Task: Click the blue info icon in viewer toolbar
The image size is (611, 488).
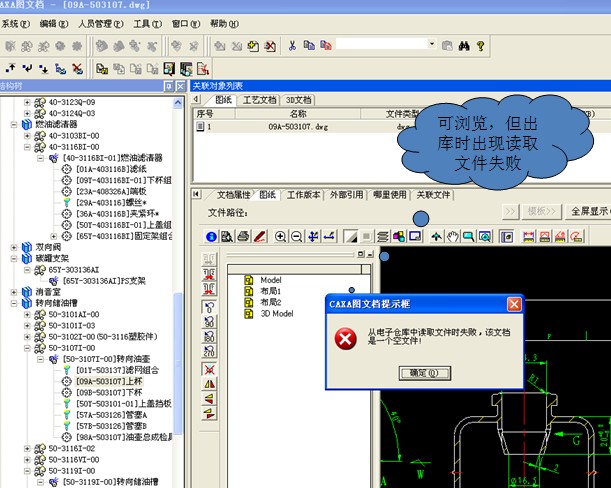Action: coord(211,237)
